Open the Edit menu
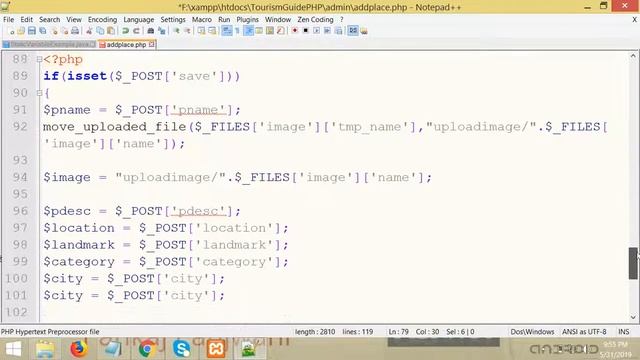This screenshot has height=360, width=640. [27, 20]
